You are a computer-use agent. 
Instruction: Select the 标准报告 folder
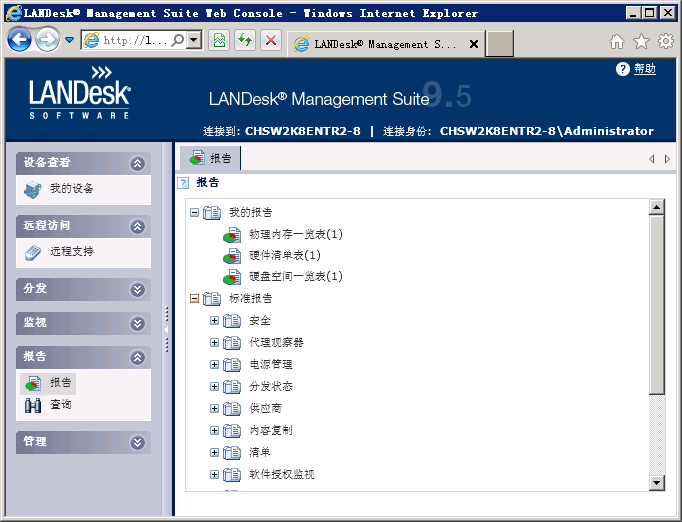pyautogui.click(x=251, y=298)
